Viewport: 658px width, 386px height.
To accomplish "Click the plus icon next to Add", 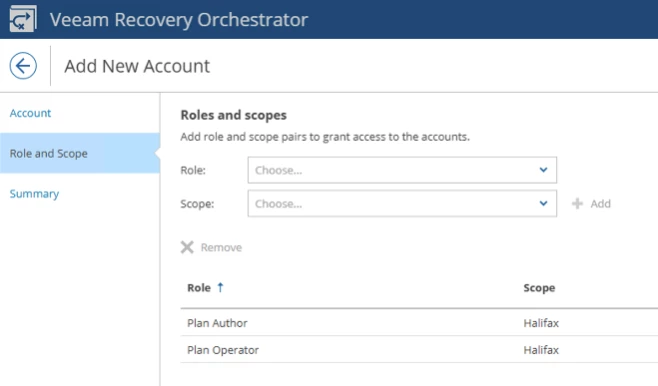I will coord(577,203).
